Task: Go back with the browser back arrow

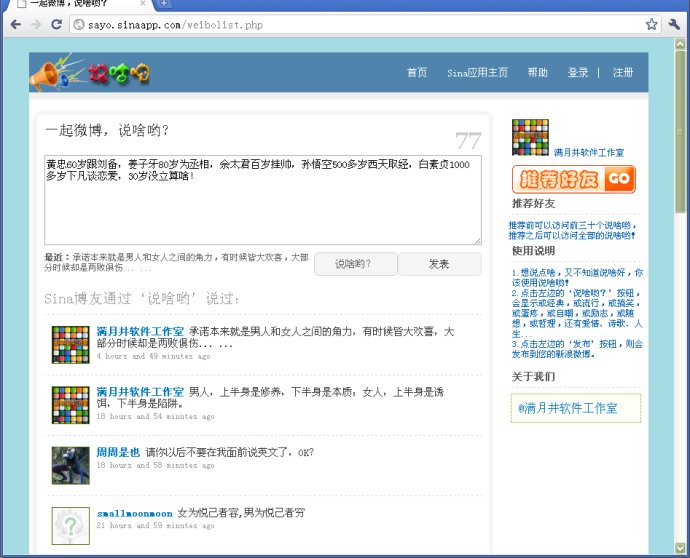Action: [15, 24]
